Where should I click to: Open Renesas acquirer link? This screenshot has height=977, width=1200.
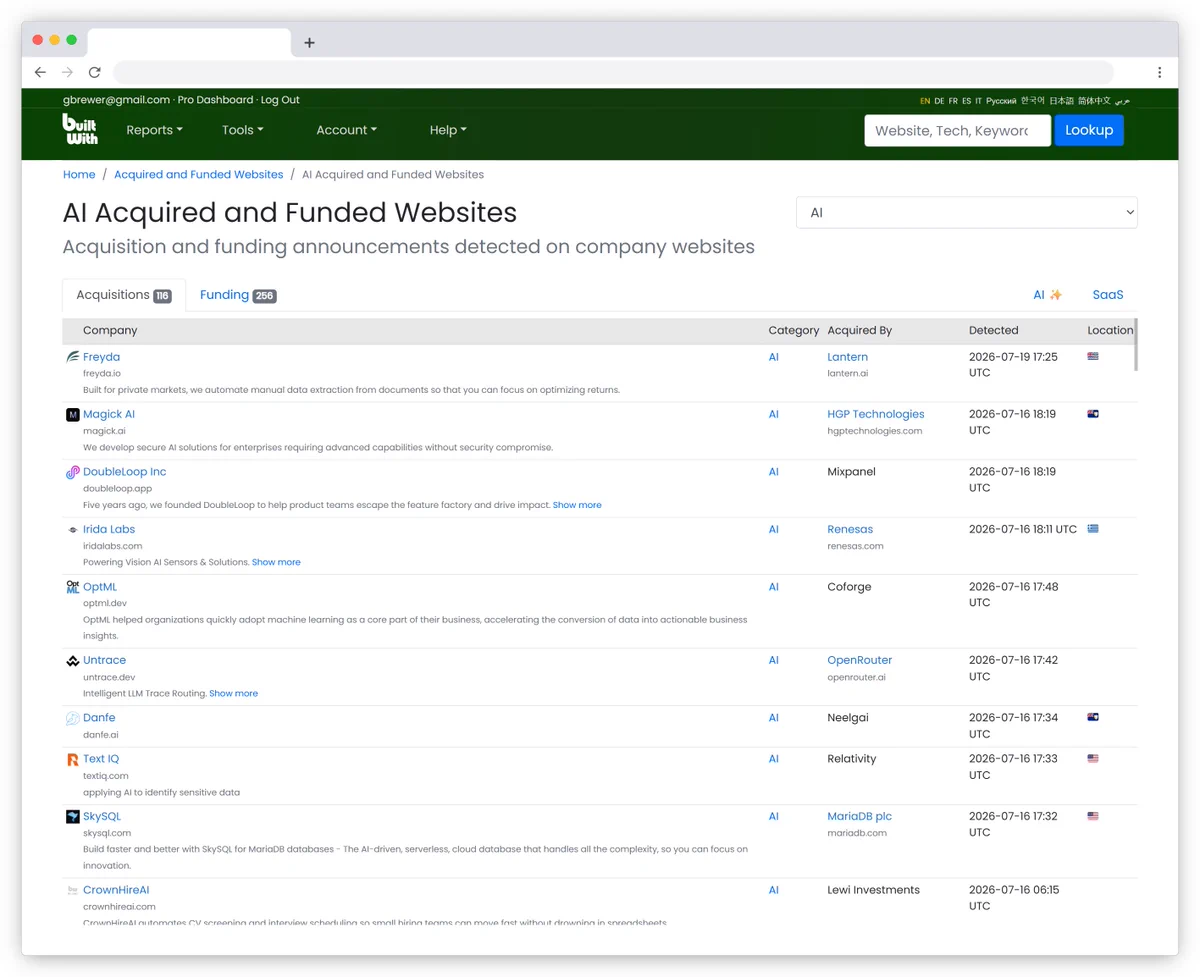point(850,529)
